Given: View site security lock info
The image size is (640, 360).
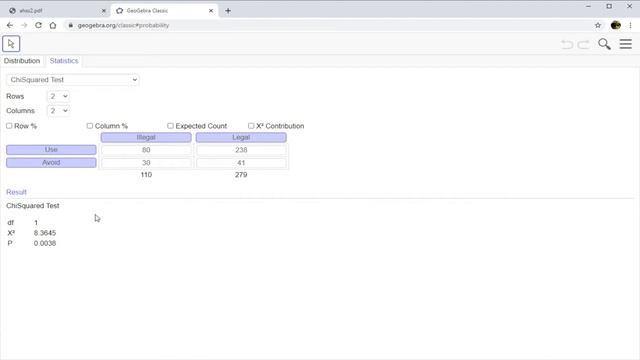Looking at the screenshot, I should [71, 25].
